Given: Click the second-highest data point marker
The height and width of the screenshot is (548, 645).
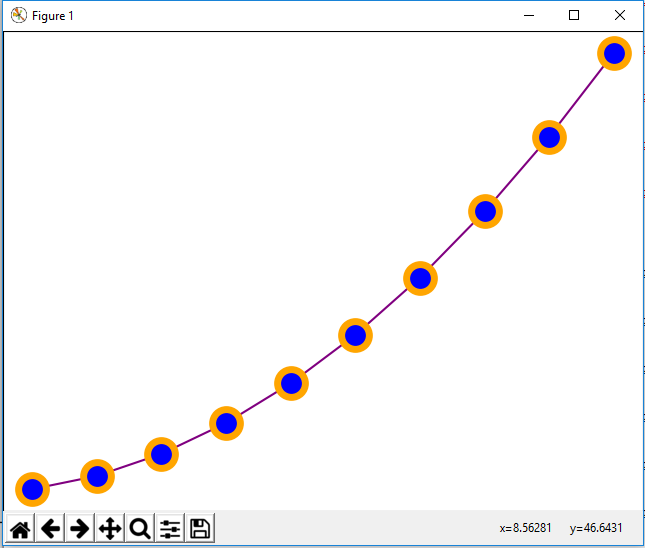Looking at the screenshot, I should tap(549, 137).
